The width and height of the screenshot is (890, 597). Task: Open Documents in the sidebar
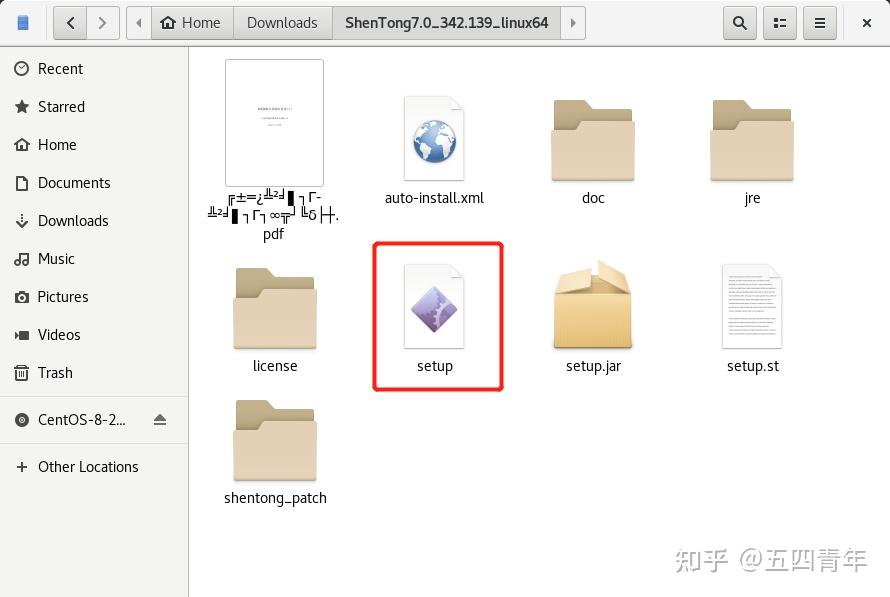94,183
